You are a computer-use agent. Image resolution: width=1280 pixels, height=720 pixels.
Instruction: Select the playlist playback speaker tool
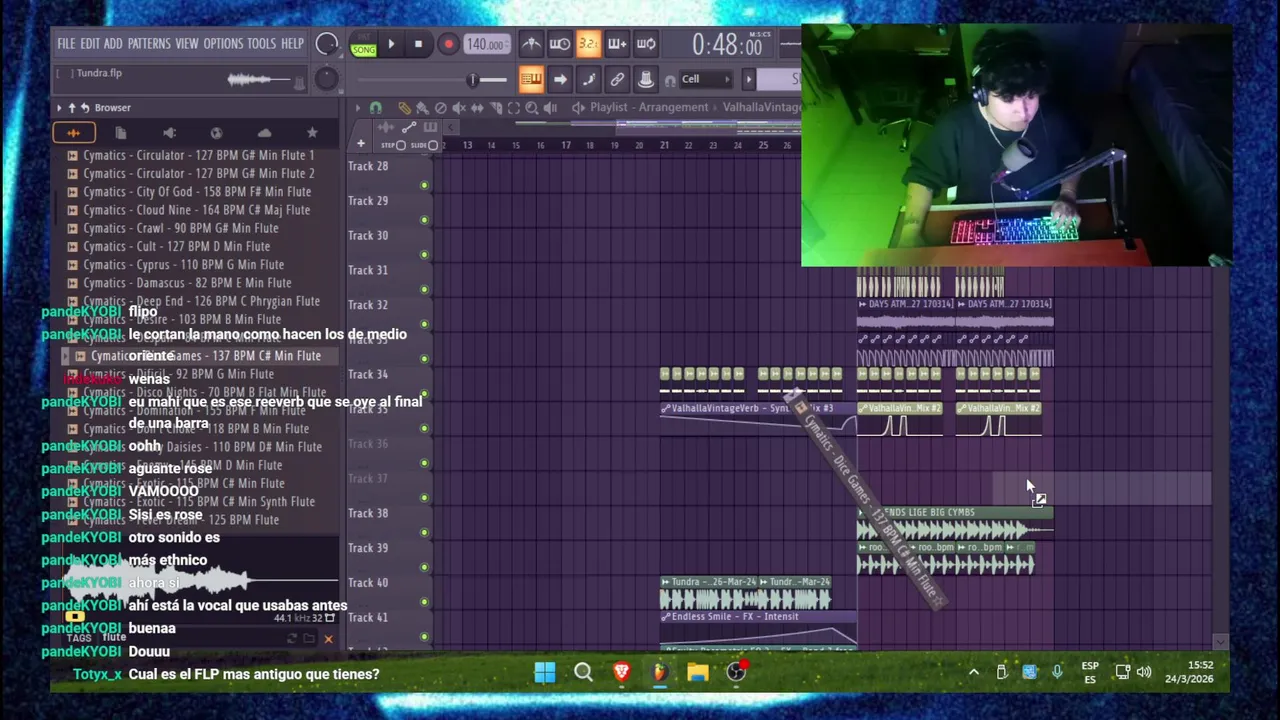(550, 108)
